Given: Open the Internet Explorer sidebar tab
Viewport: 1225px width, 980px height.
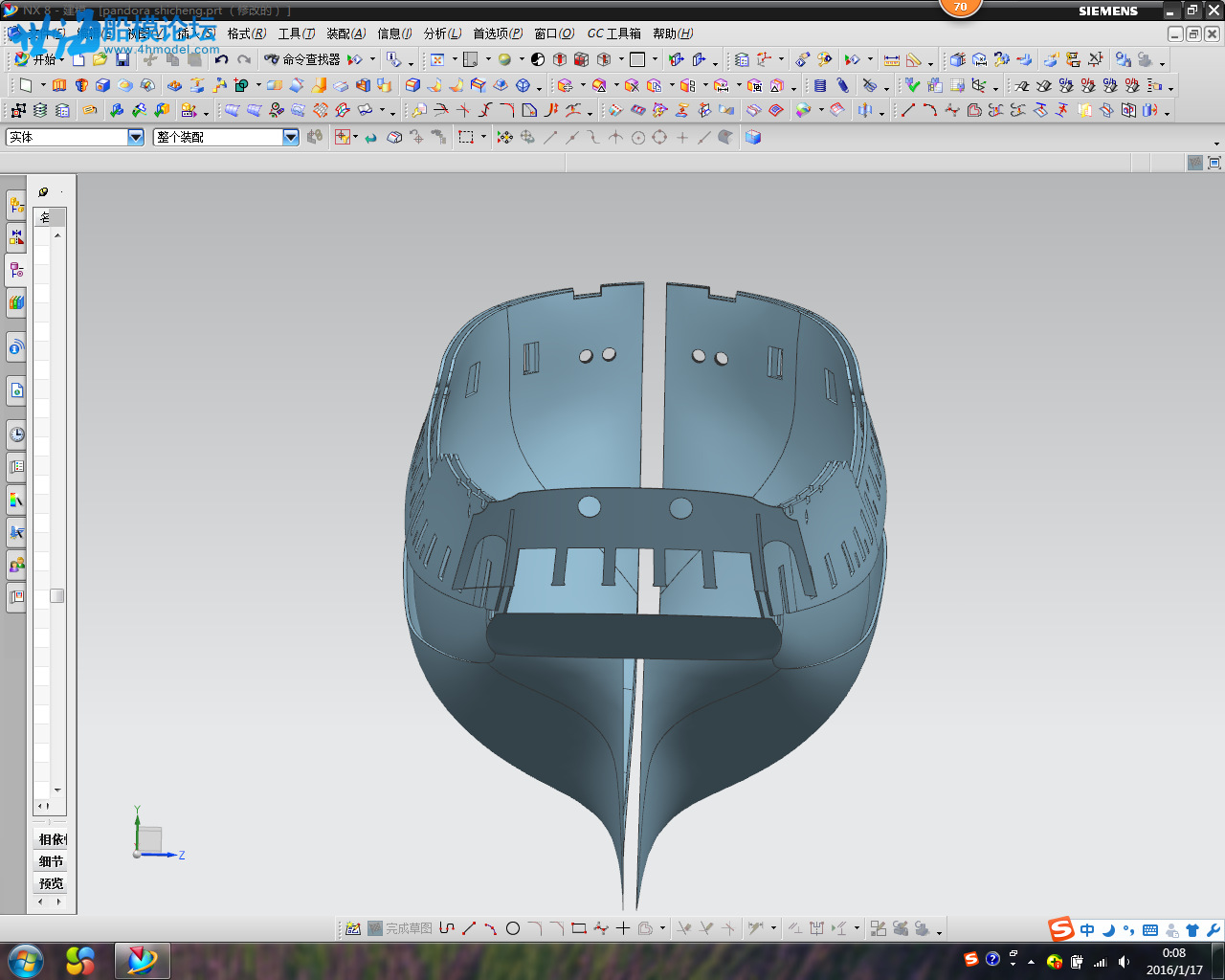Looking at the screenshot, I should 16,390.
